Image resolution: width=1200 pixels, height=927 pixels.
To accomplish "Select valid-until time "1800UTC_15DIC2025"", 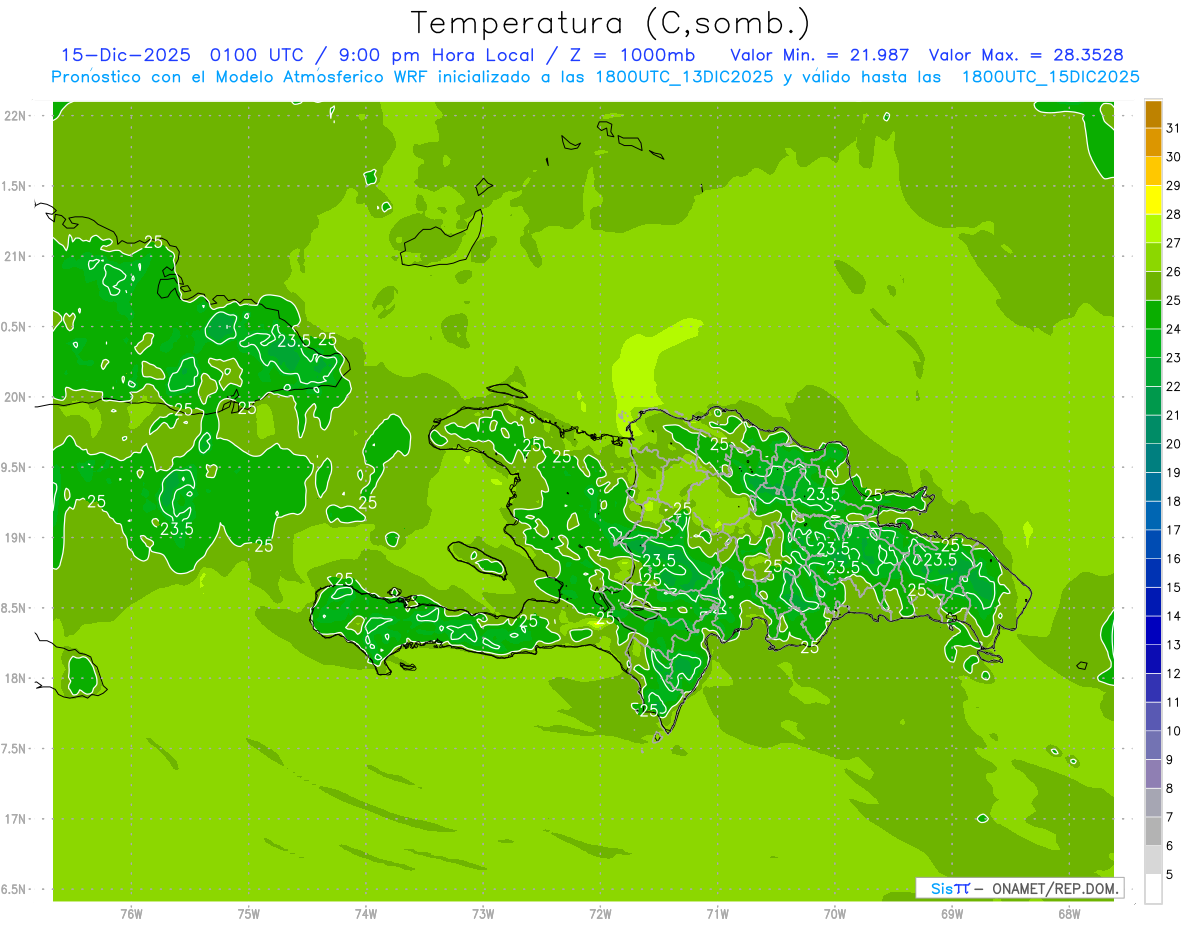I will tap(1050, 77).
